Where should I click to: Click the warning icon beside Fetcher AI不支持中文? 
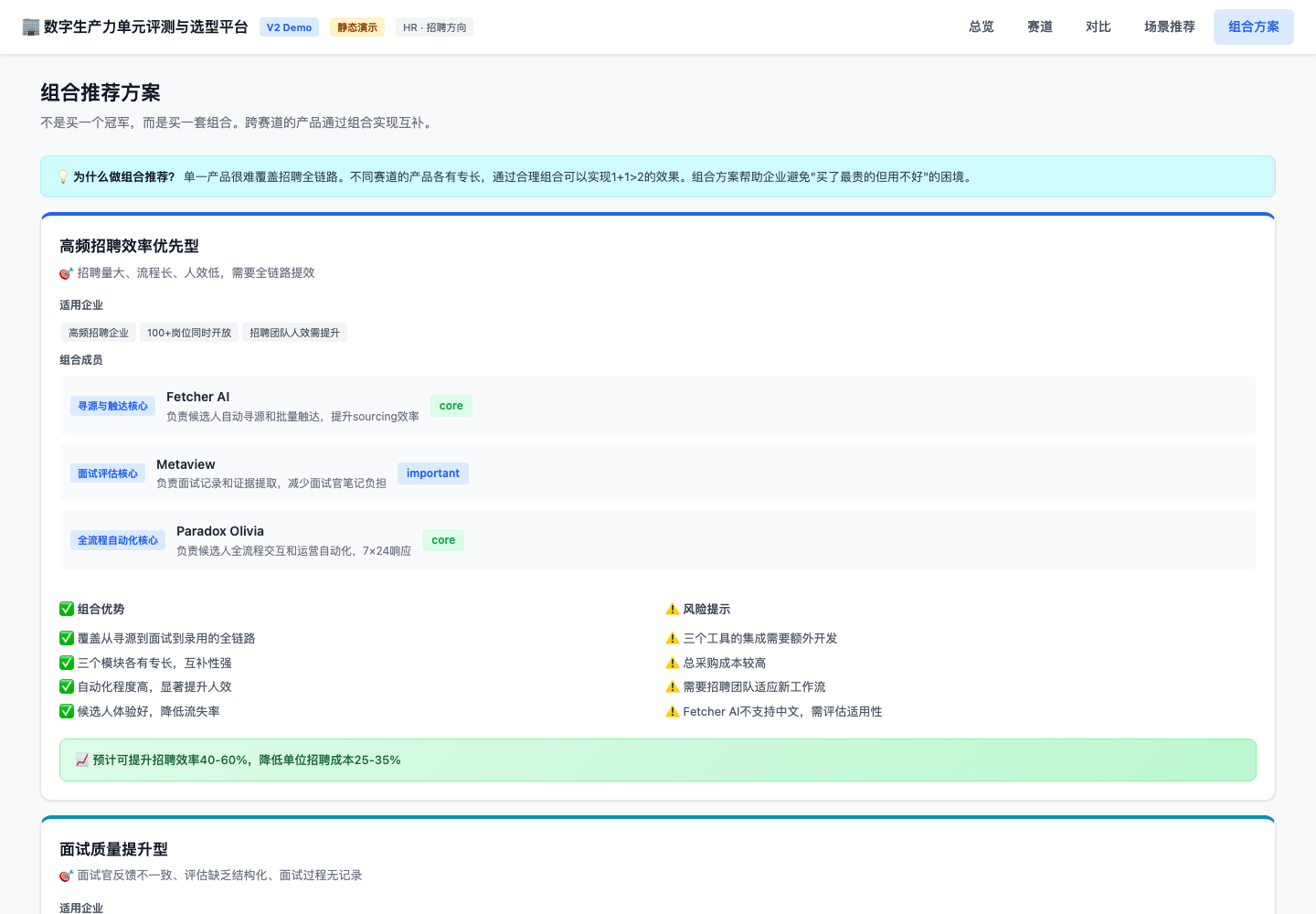pyautogui.click(x=673, y=711)
